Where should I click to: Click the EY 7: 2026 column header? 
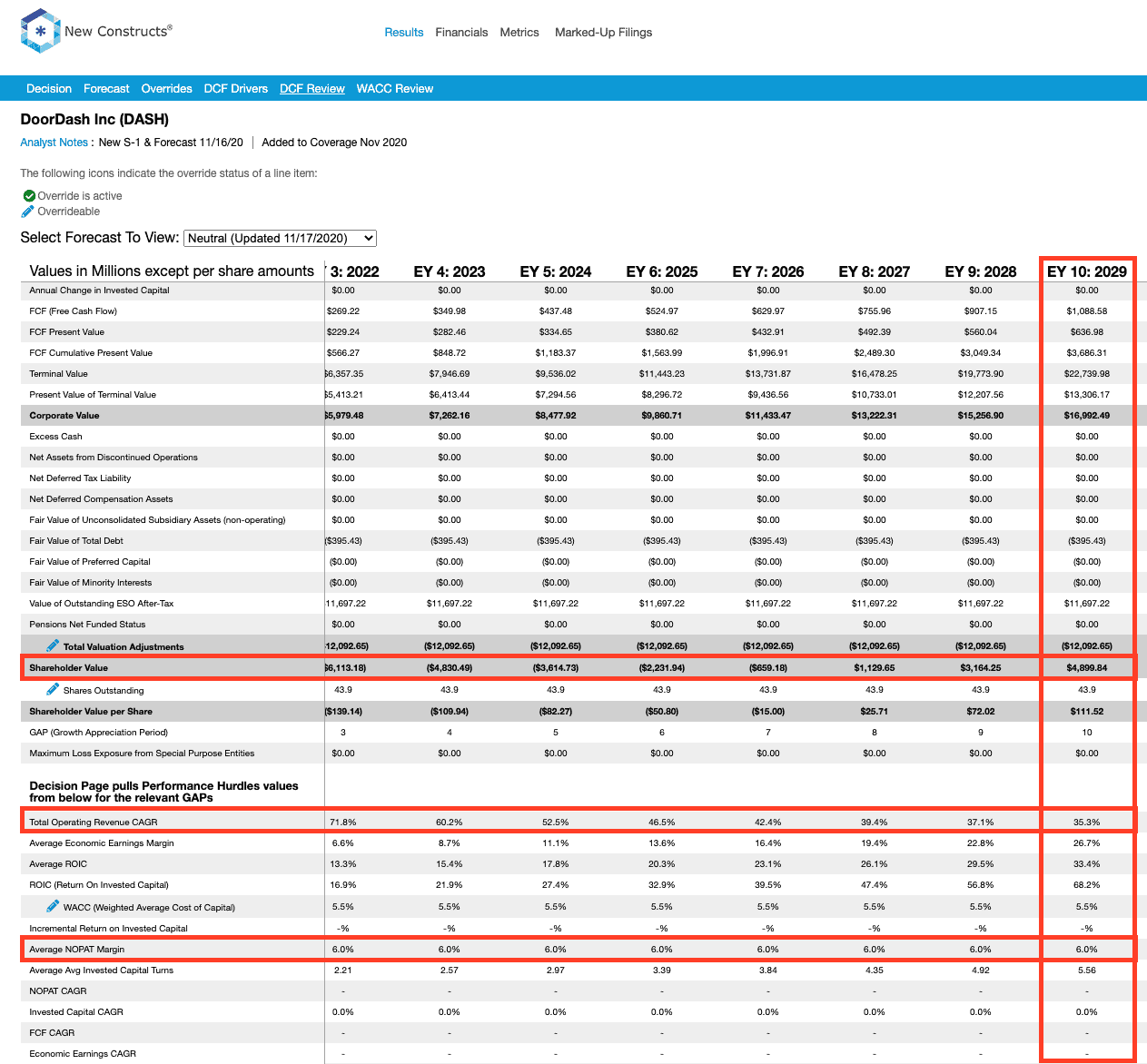click(x=768, y=271)
